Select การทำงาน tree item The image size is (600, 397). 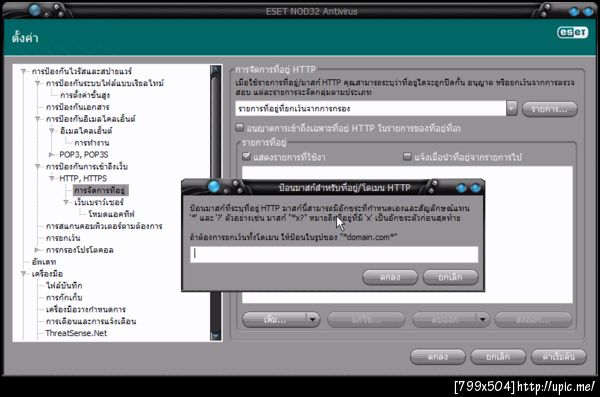92,143
